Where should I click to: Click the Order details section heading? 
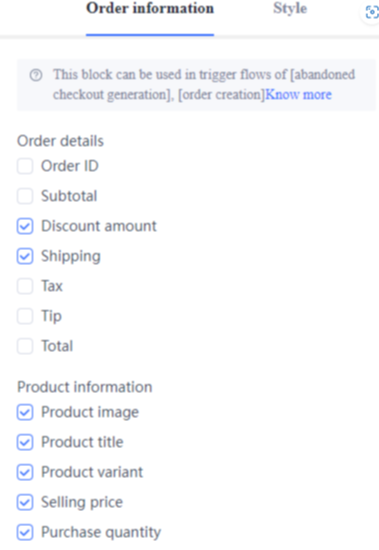[60, 141]
